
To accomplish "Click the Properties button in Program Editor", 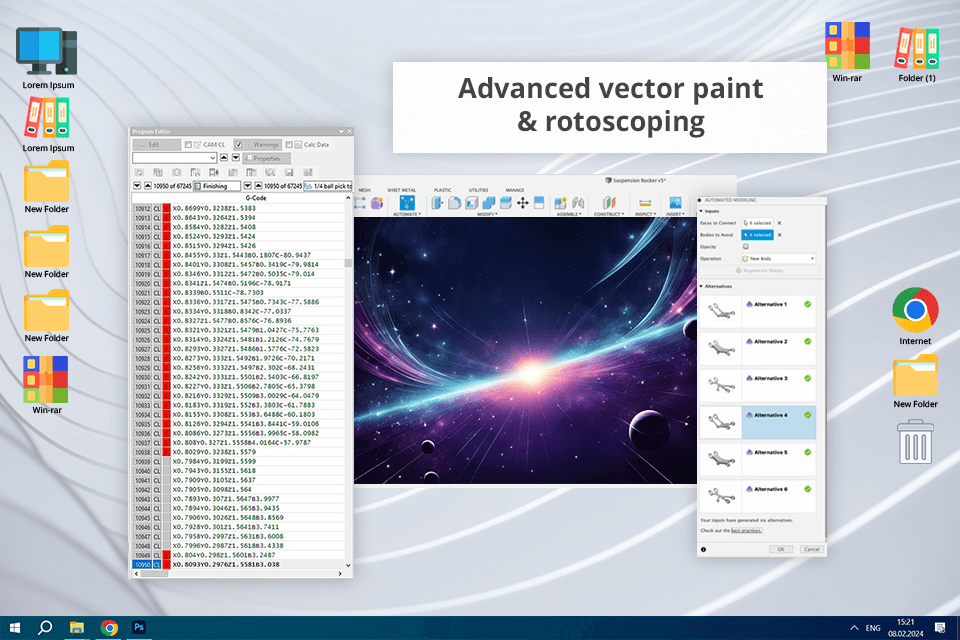I will [266, 158].
